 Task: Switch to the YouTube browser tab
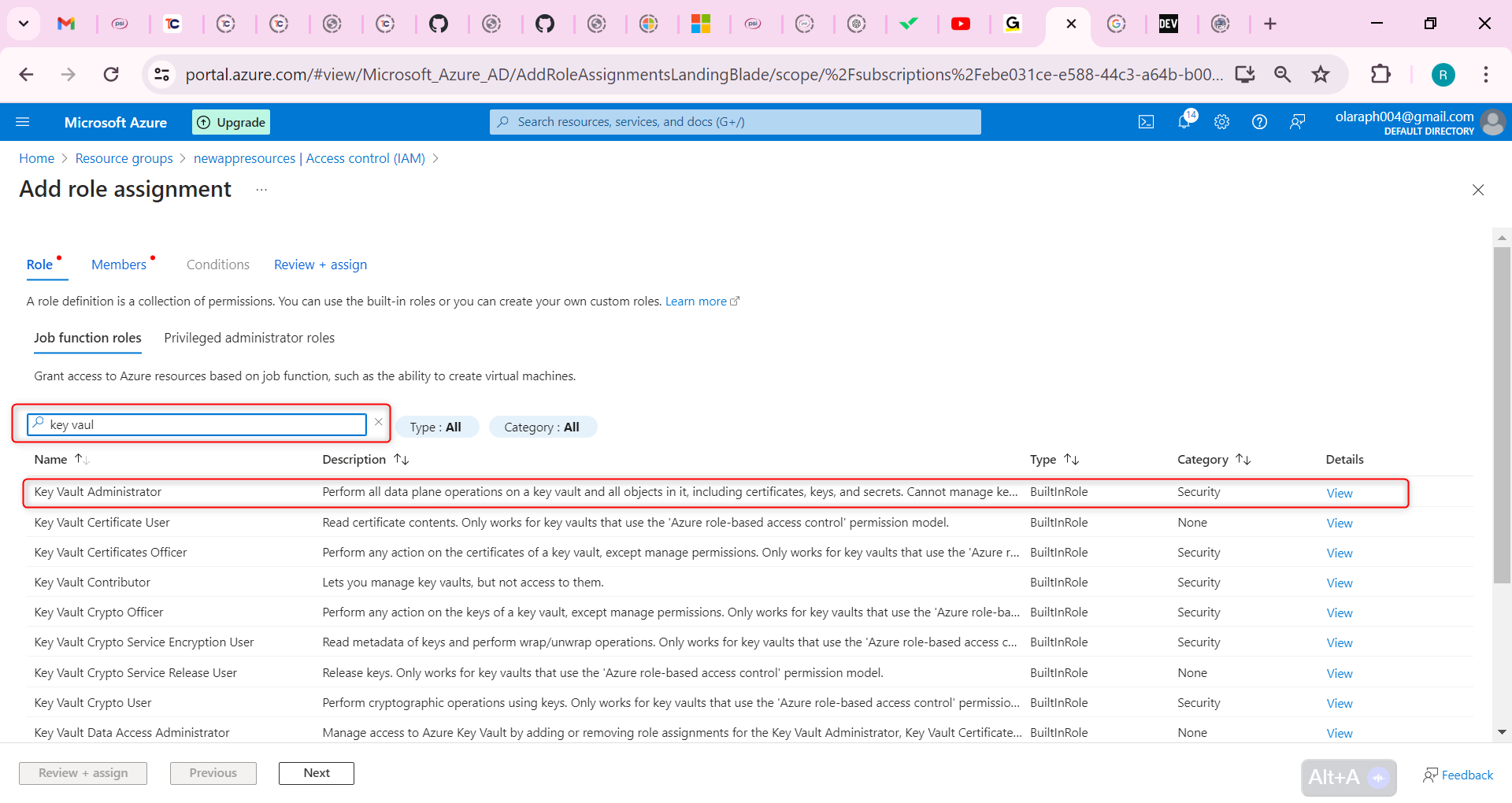[x=961, y=24]
